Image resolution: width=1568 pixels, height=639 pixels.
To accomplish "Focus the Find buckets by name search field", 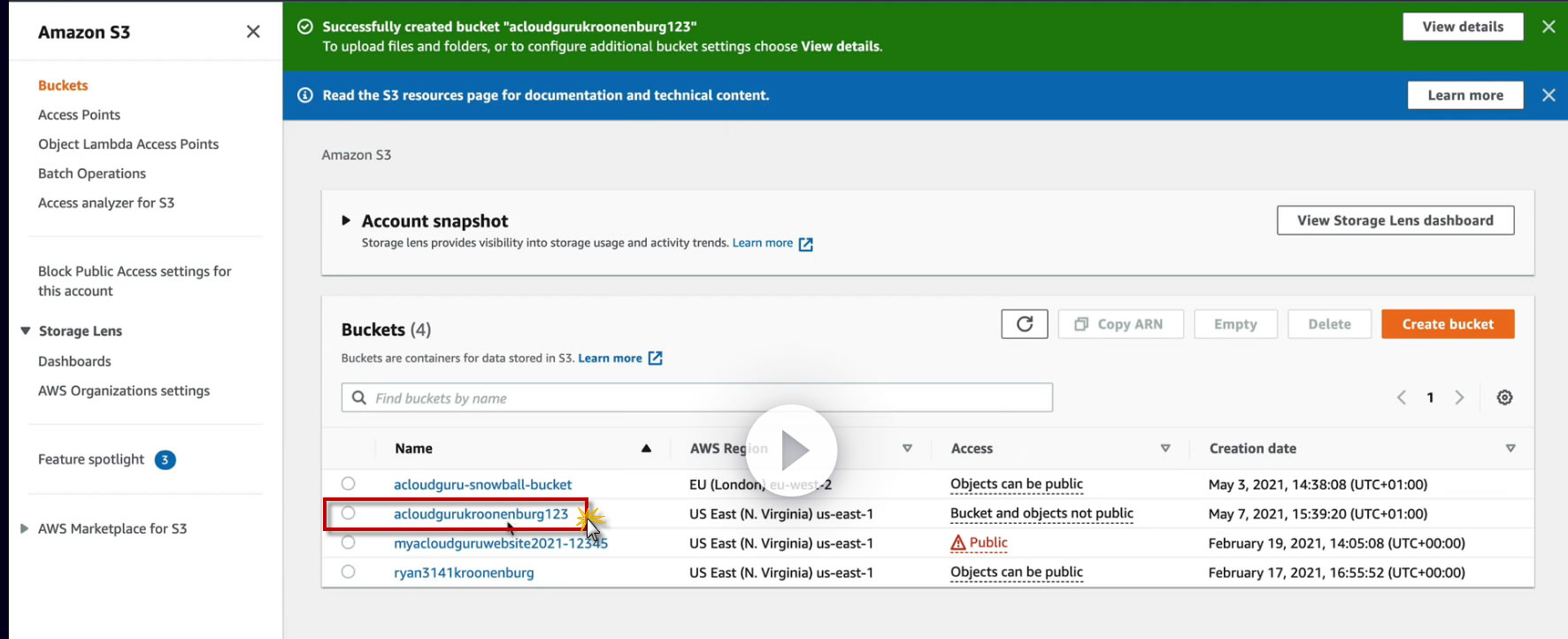I will click(697, 397).
